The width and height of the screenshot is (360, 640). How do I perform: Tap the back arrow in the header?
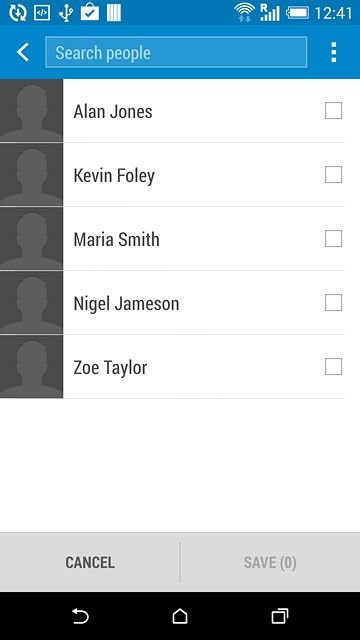click(23, 52)
